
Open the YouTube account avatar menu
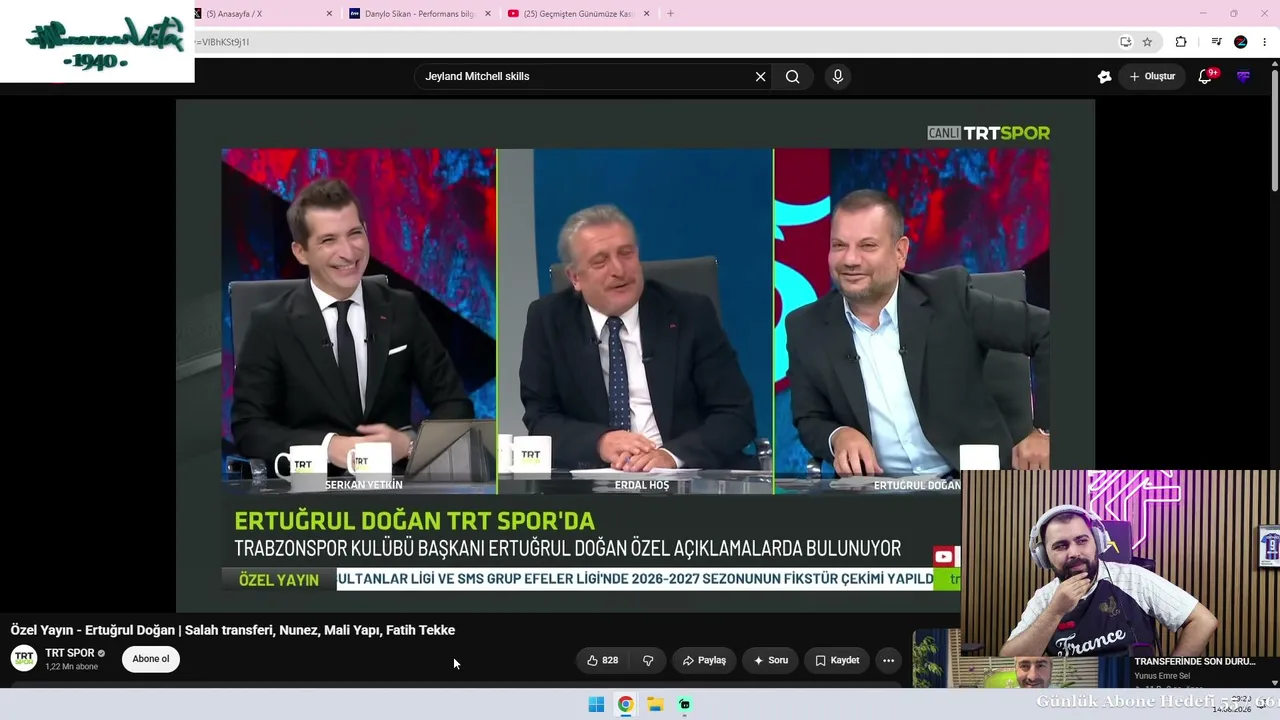1243,76
